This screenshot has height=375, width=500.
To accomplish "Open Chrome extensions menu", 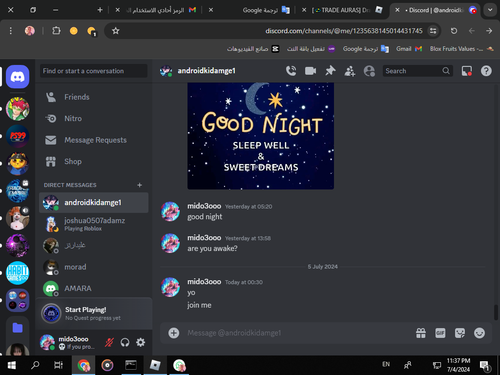I will 56,31.
